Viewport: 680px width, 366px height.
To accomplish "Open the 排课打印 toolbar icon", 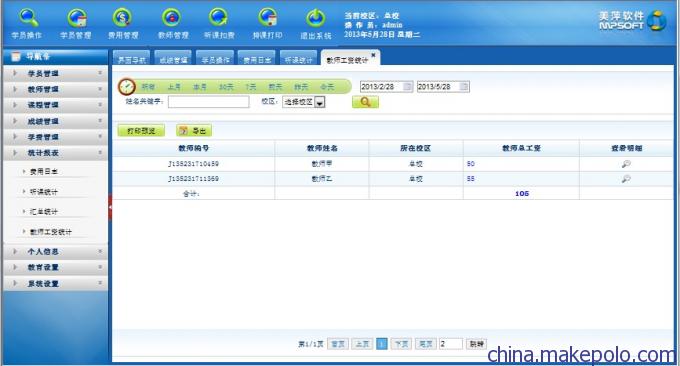I will click(268, 18).
